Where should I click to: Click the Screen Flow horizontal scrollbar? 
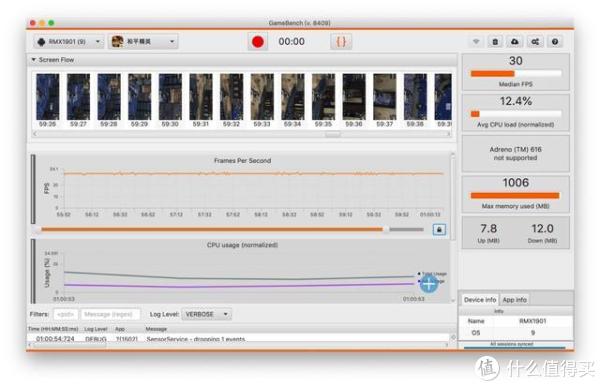coord(242,134)
